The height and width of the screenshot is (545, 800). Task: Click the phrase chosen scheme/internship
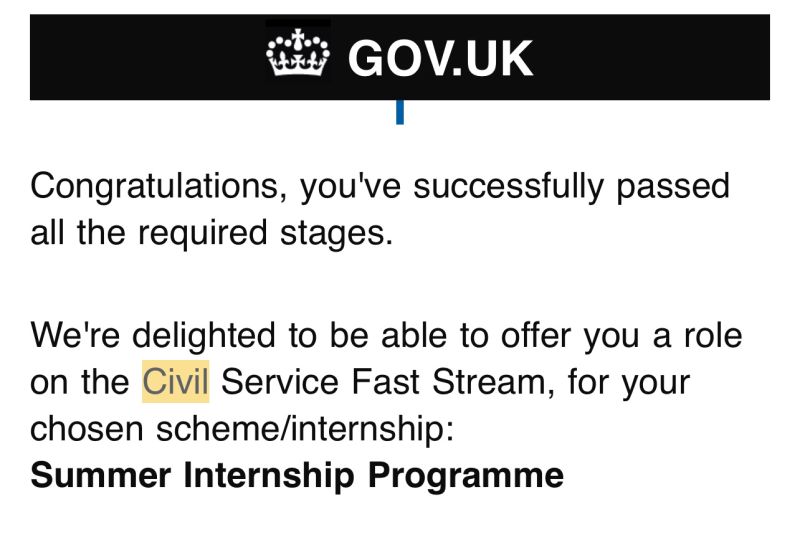(242, 430)
